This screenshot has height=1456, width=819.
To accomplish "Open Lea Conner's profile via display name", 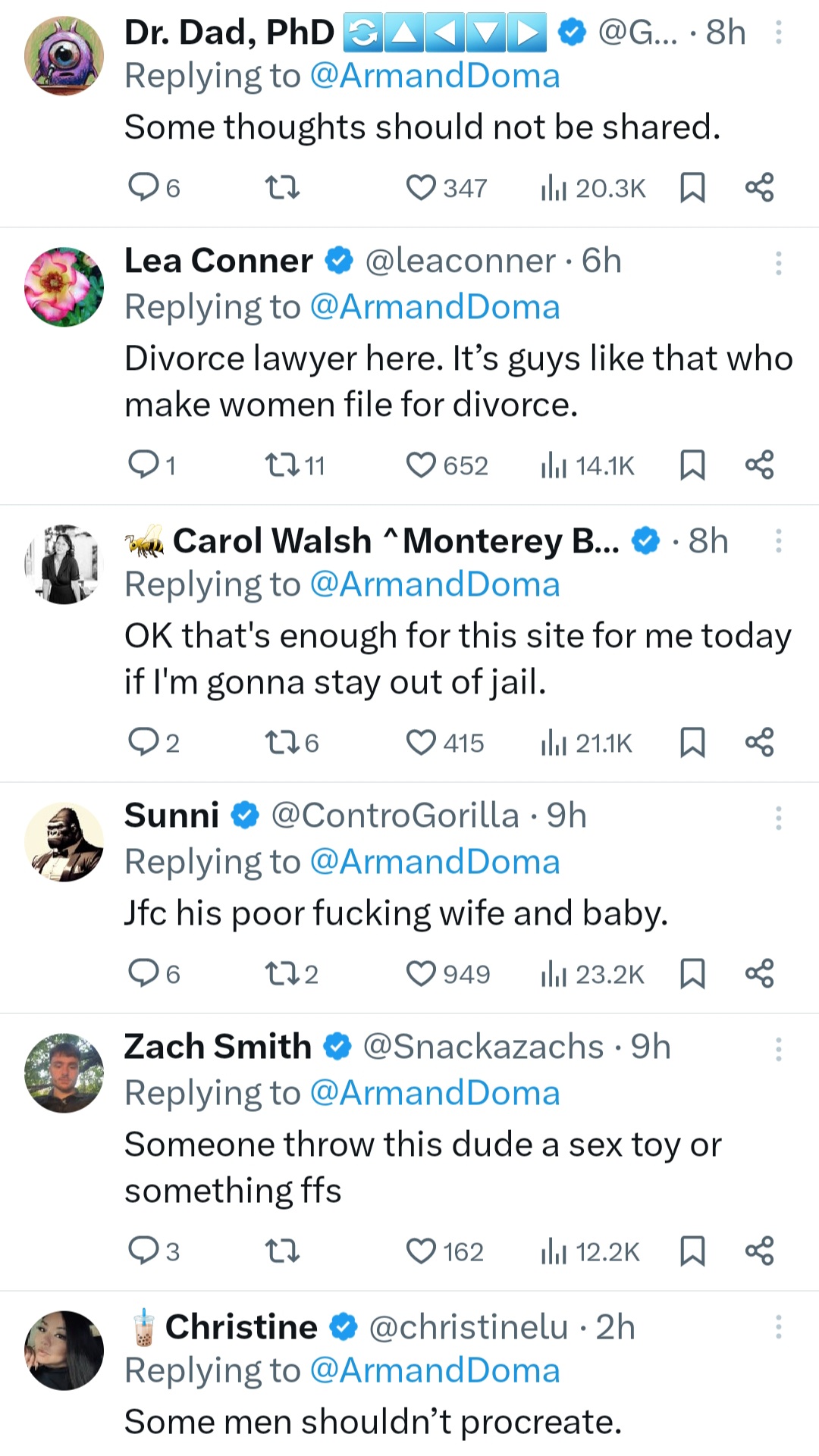I will click(218, 261).
